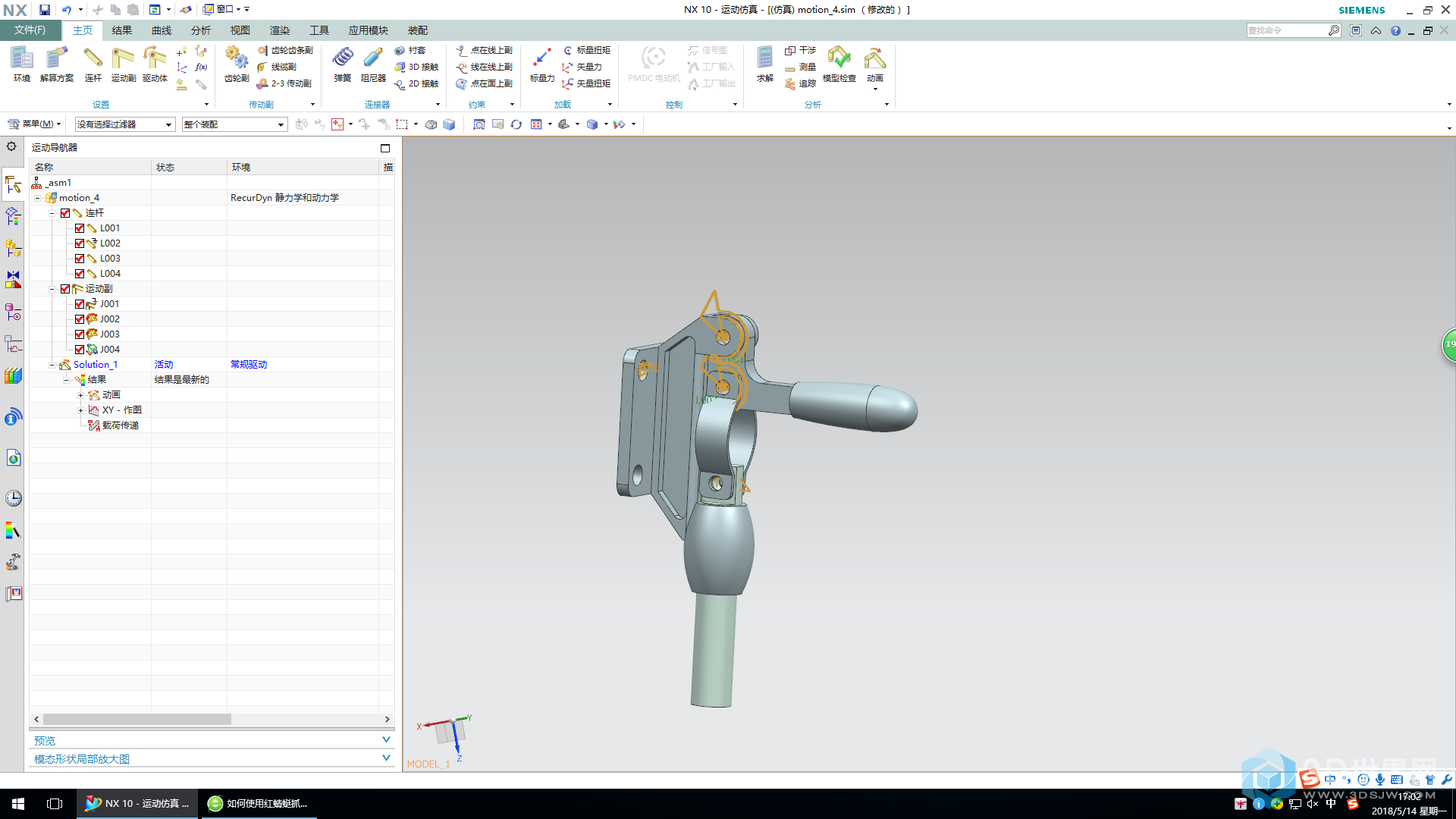The width and height of the screenshot is (1456, 819).
Task: Switch to the 视图 (View) tab
Action: pos(240,30)
